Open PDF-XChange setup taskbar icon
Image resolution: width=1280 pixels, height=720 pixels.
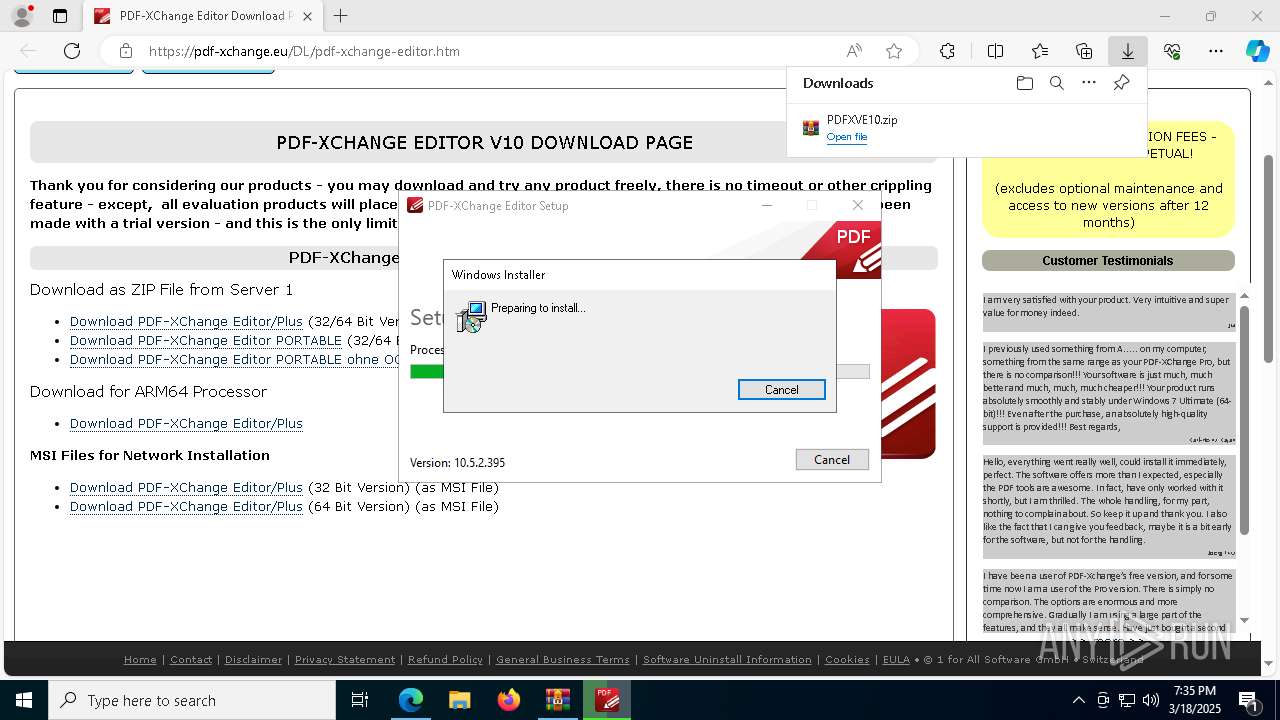[x=607, y=700]
